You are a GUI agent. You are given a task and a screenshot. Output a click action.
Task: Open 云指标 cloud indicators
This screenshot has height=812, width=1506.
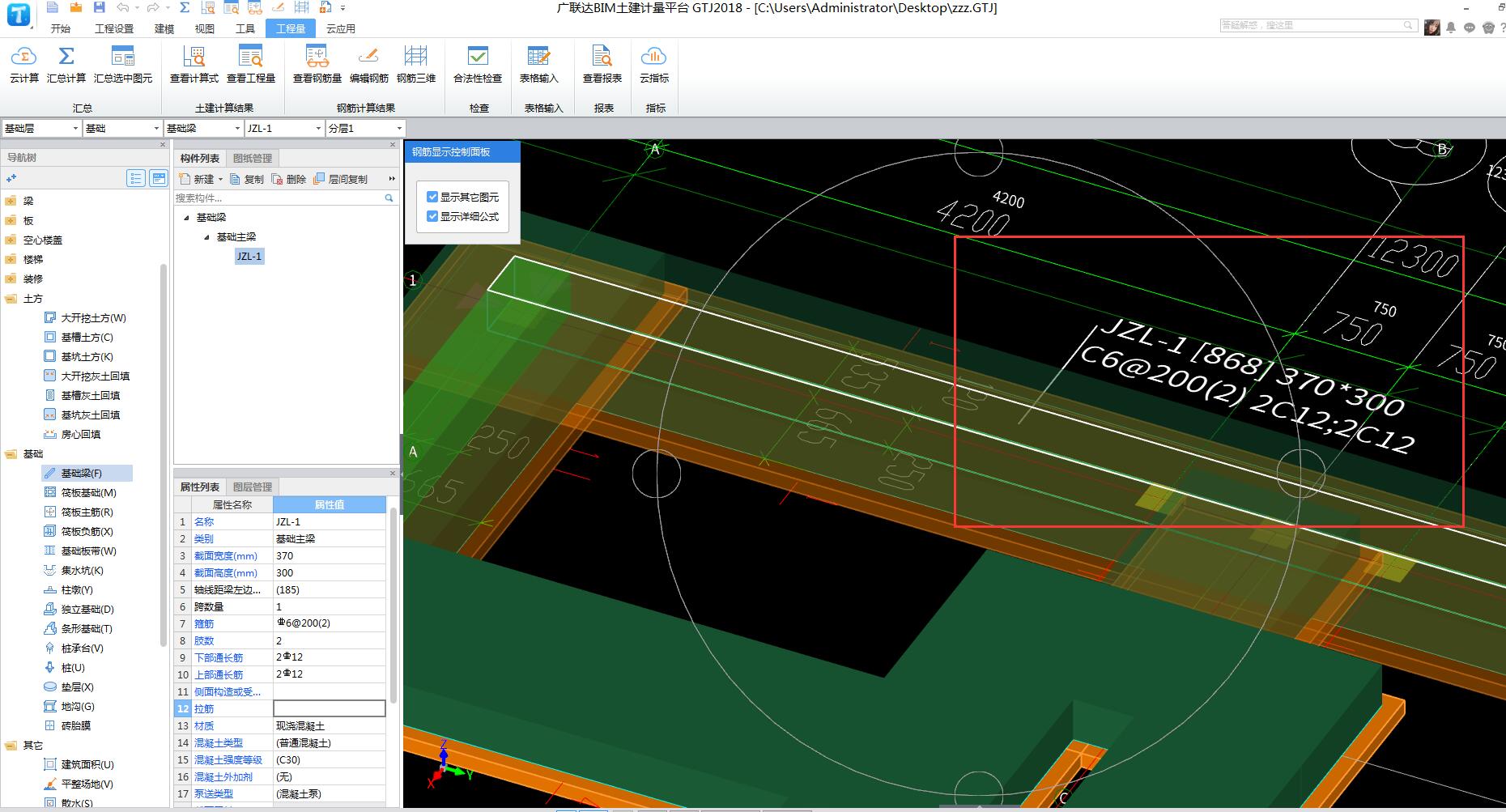pos(654,65)
